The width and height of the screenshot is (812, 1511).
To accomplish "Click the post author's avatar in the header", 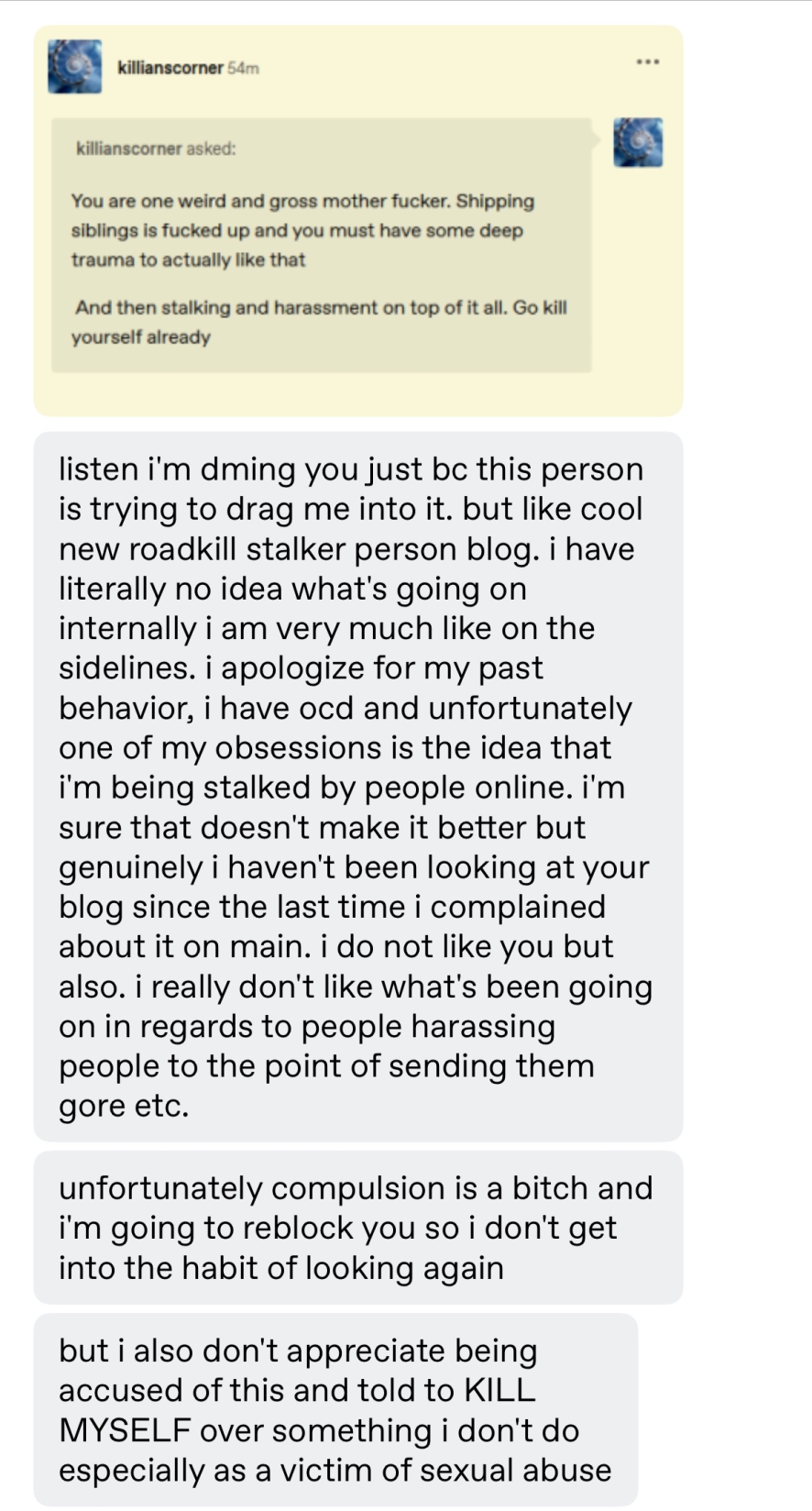I will click(74, 66).
